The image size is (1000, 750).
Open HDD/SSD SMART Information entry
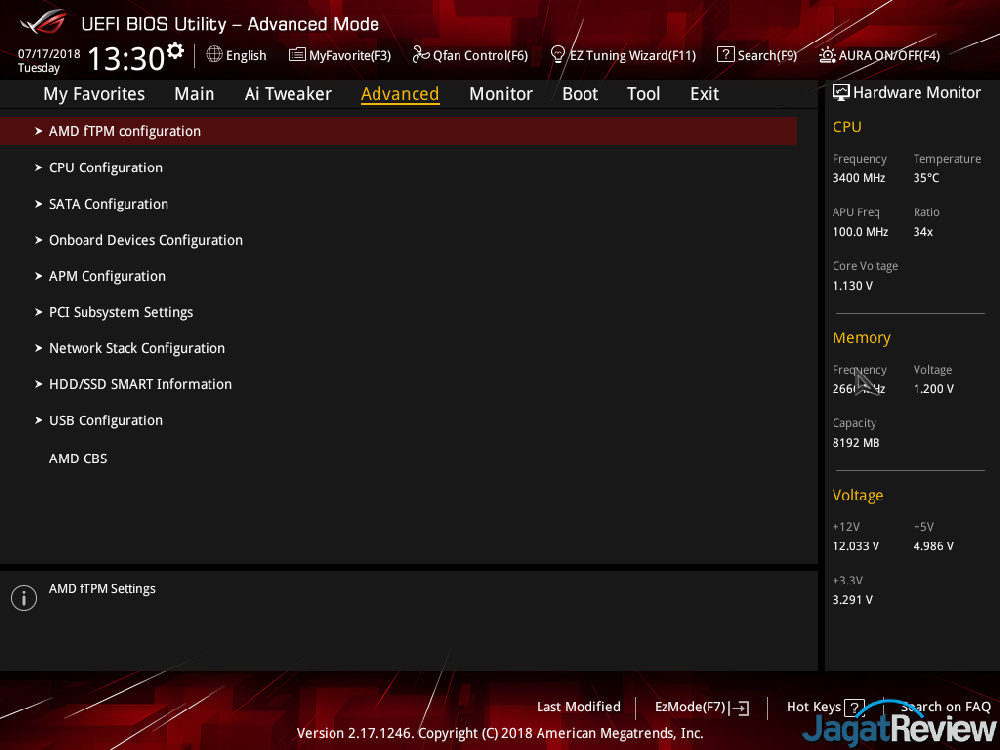pyautogui.click(x=140, y=384)
